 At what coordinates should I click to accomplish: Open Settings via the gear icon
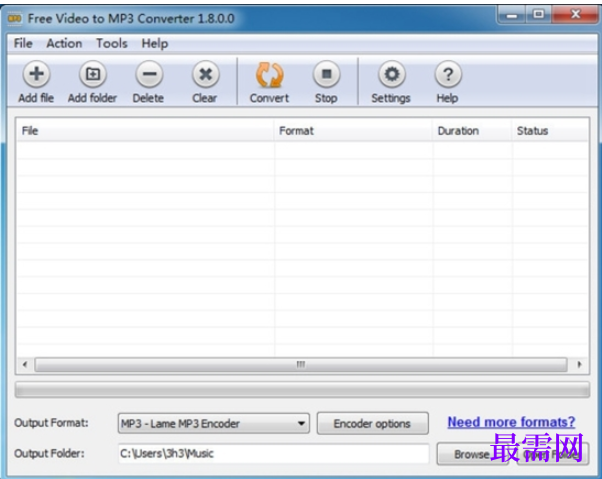click(392, 74)
